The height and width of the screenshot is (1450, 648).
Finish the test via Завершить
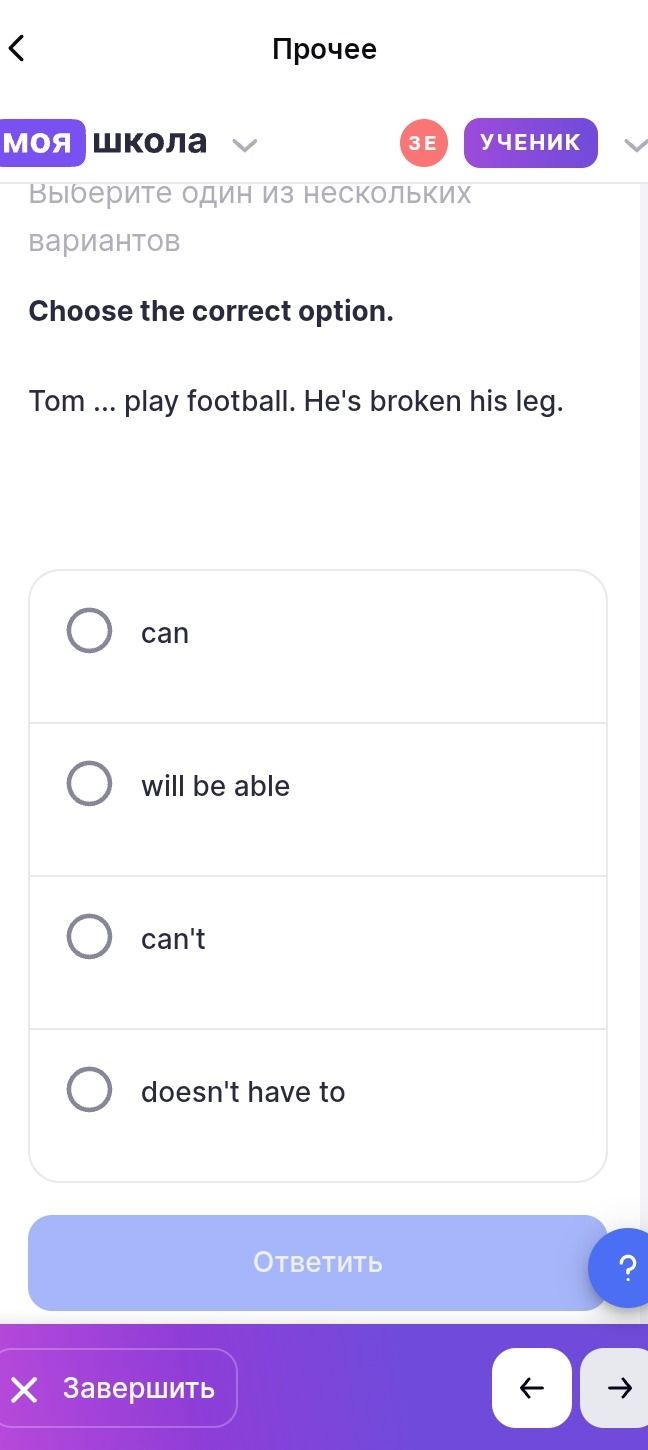pos(118,1388)
